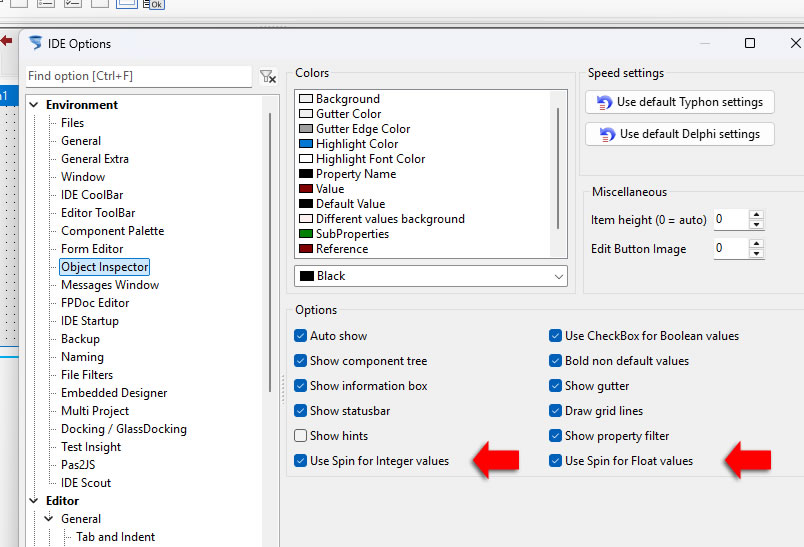Click the Gutter Edge Color swatch
The image size is (804, 547).
pos(306,129)
